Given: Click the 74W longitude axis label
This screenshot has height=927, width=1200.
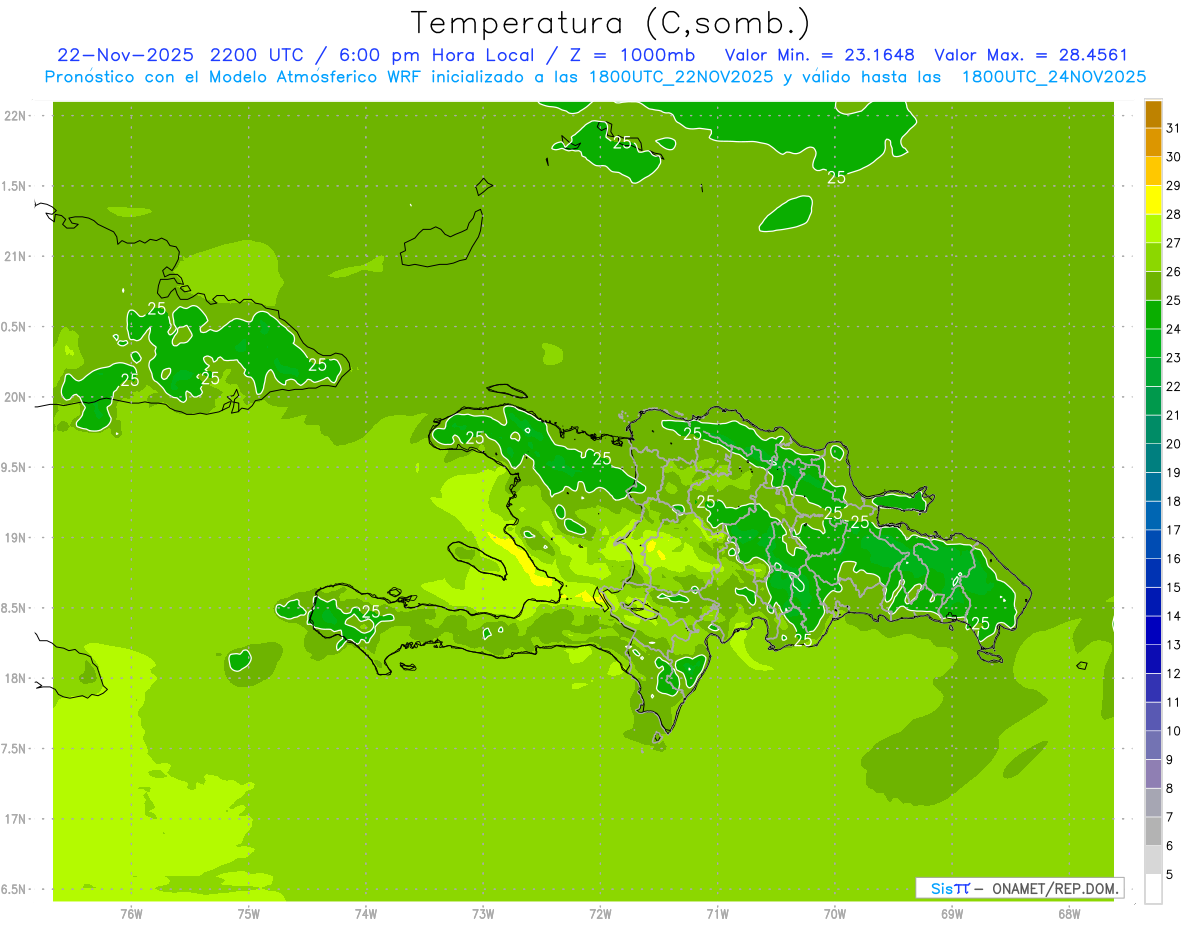Looking at the screenshot, I should 366,913.
